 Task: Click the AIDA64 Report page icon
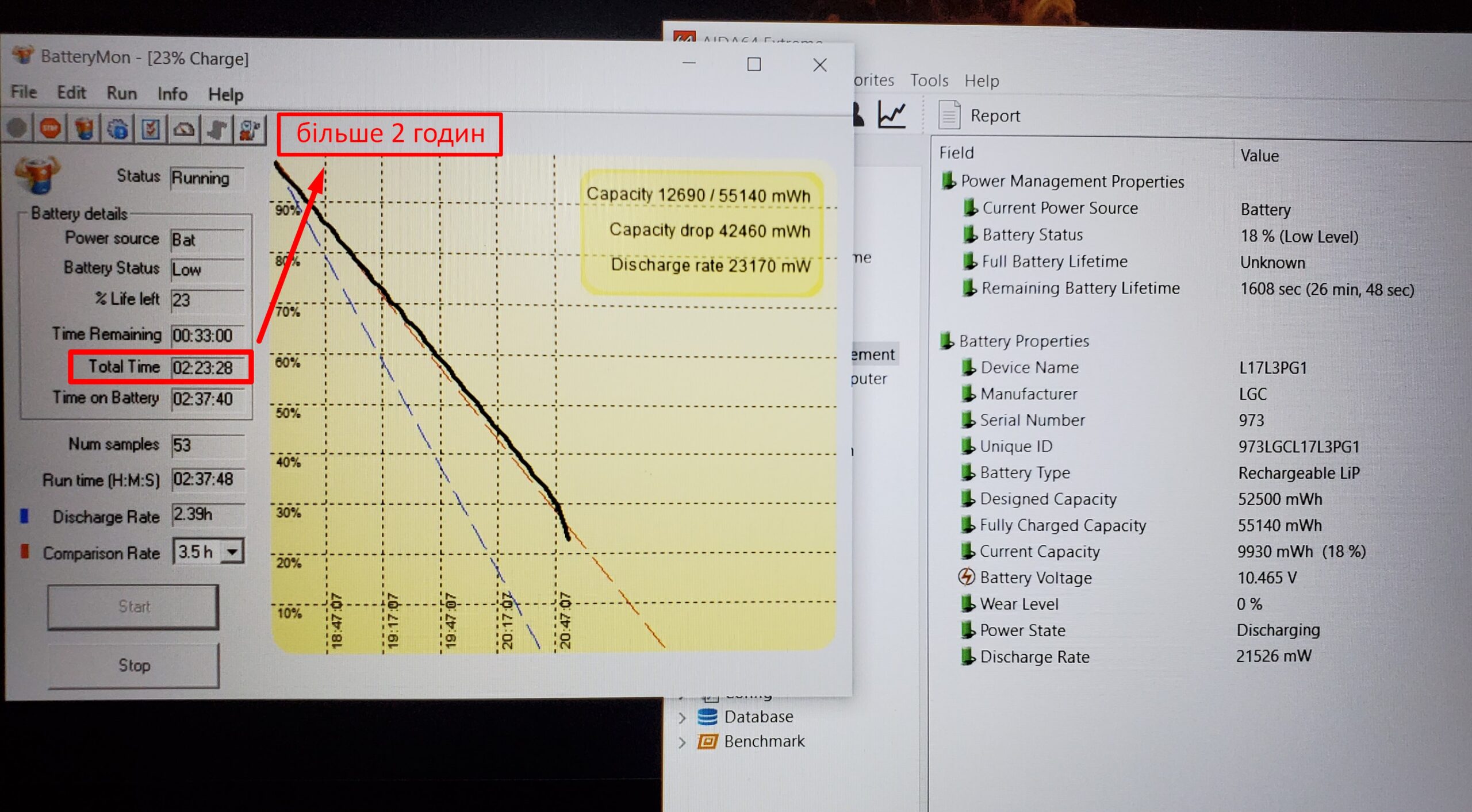pyautogui.click(x=949, y=115)
